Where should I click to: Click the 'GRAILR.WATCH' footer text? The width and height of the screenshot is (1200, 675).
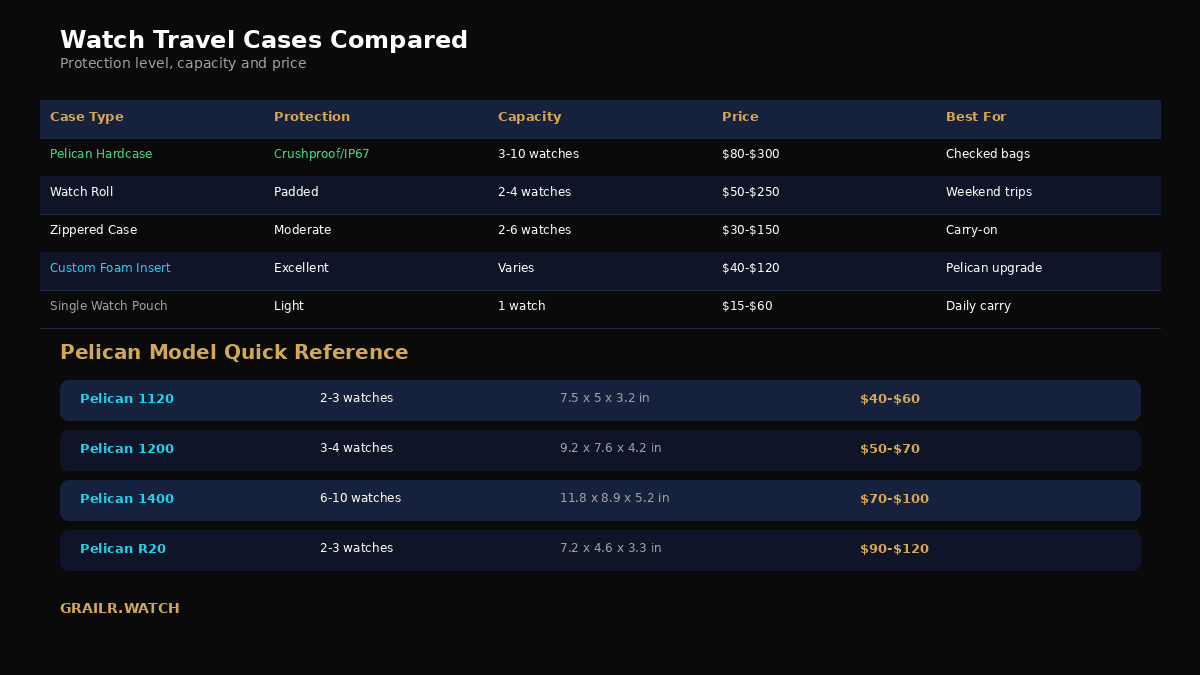(120, 609)
